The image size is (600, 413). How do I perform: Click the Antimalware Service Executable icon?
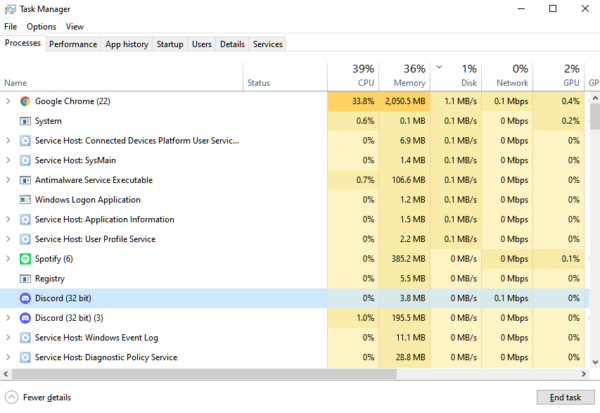[x=26, y=180]
